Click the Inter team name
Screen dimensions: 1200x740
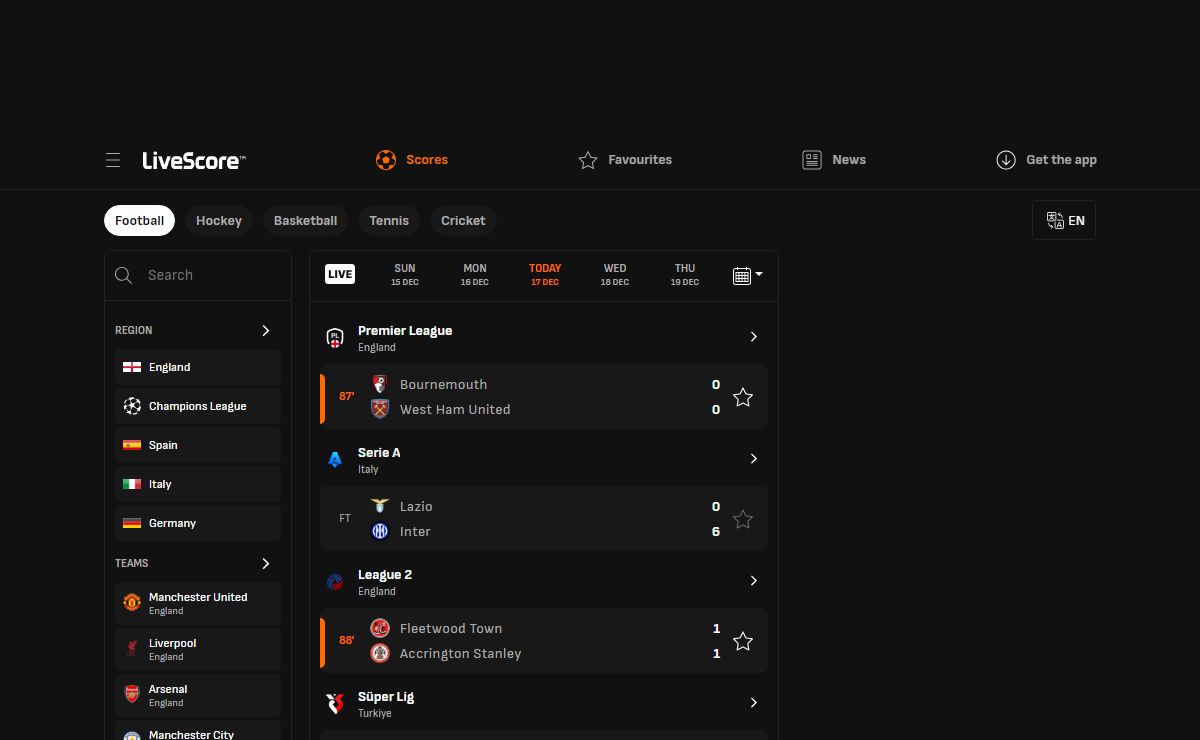415,531
